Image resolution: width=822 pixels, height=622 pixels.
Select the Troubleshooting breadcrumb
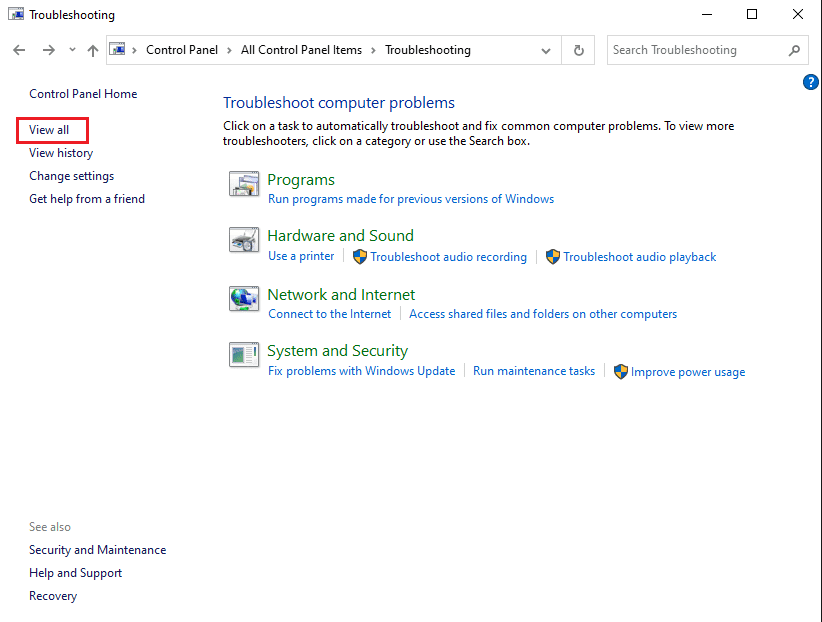coord(428,50)
